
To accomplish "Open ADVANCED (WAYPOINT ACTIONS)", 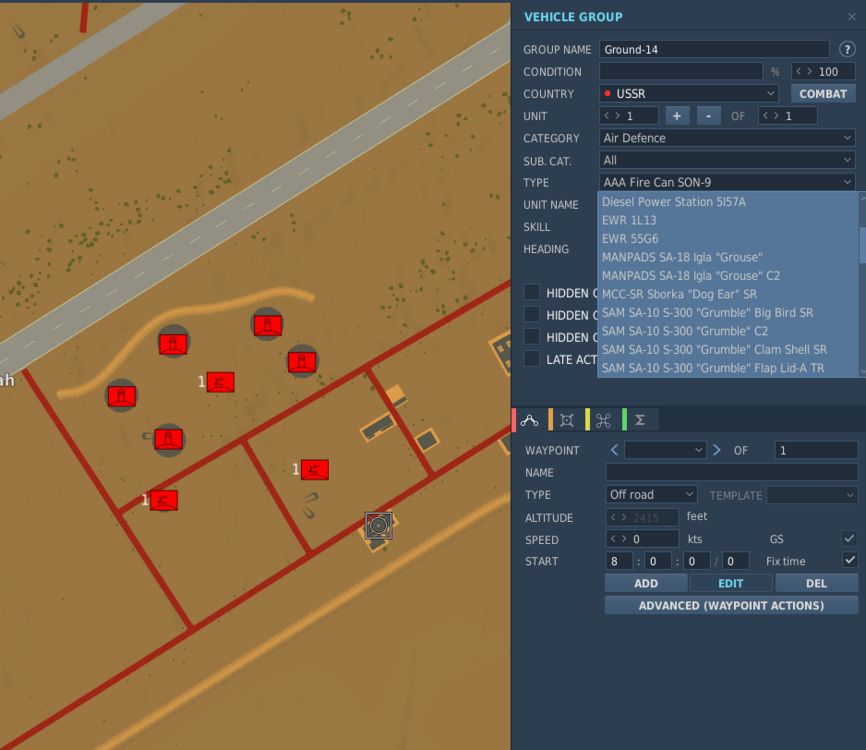I will coord(731,605).
